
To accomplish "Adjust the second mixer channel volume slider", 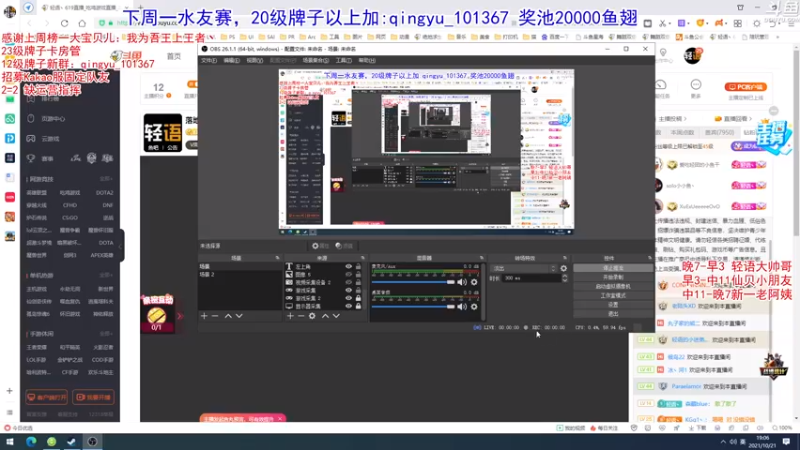I will tap(413, 307).
